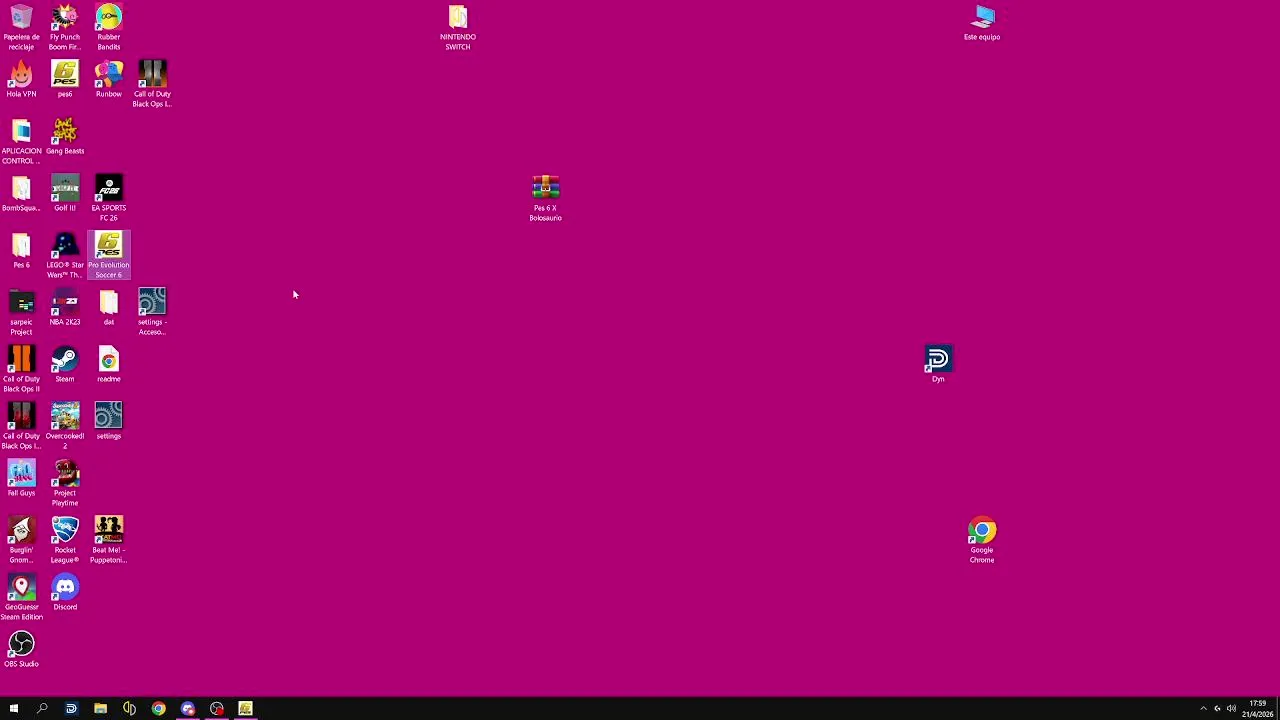
Task: Open the sarpeic Project icon
Action: 21,312
